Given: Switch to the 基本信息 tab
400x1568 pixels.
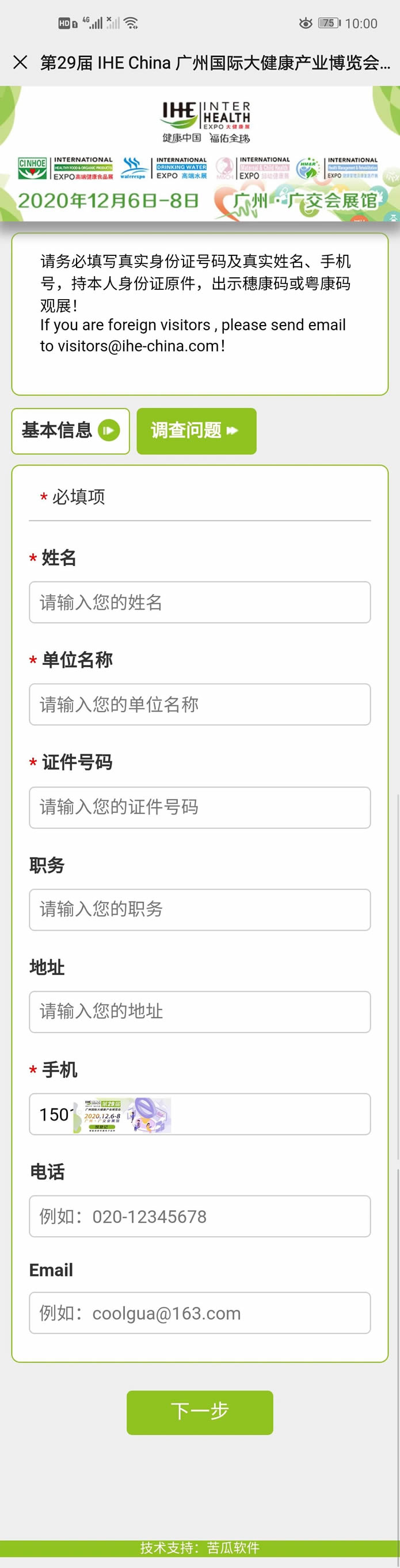Looking at the screenshot, I should click(x=71, y=430).
